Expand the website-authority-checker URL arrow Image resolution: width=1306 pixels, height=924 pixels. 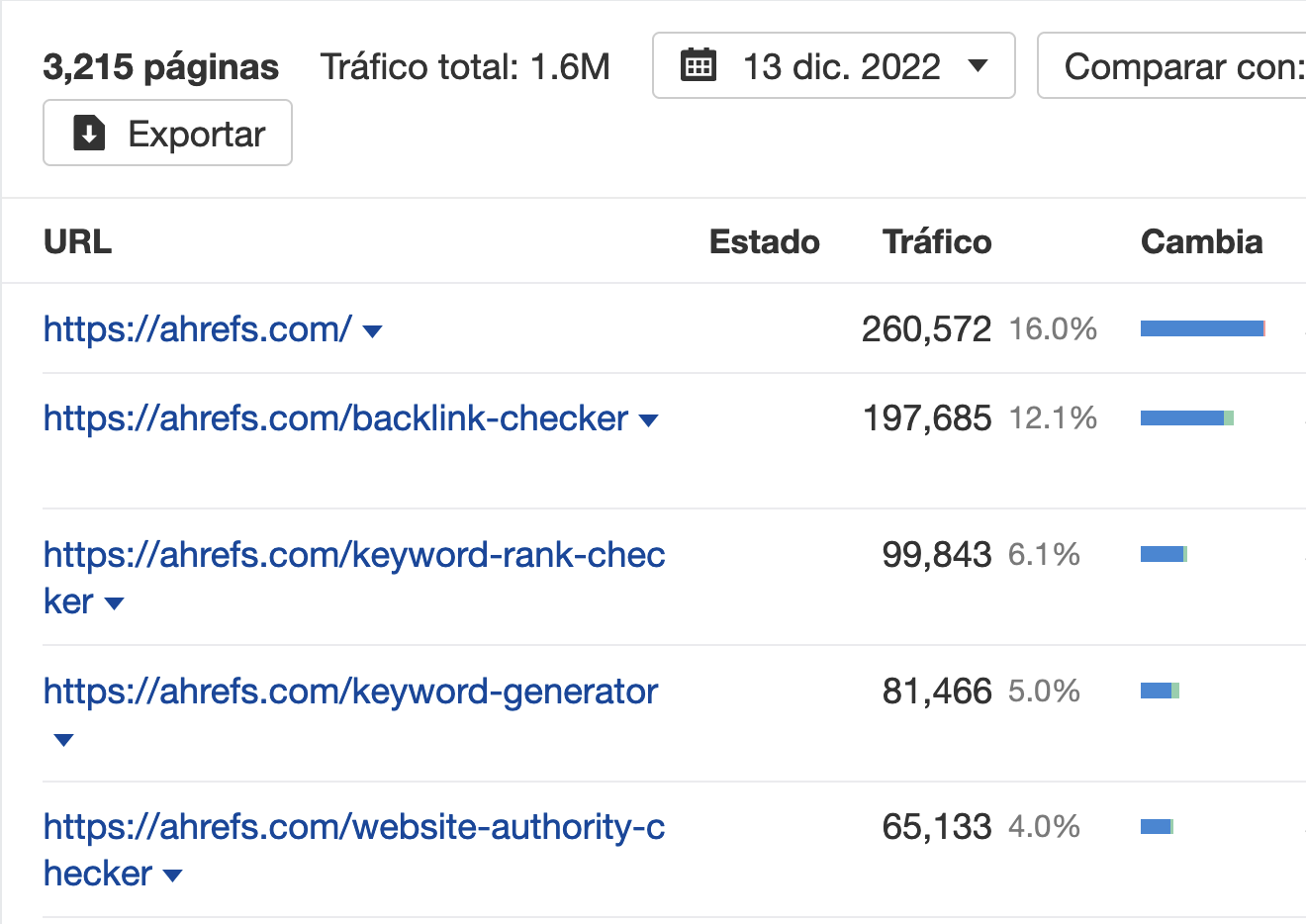tap(172, 876)
